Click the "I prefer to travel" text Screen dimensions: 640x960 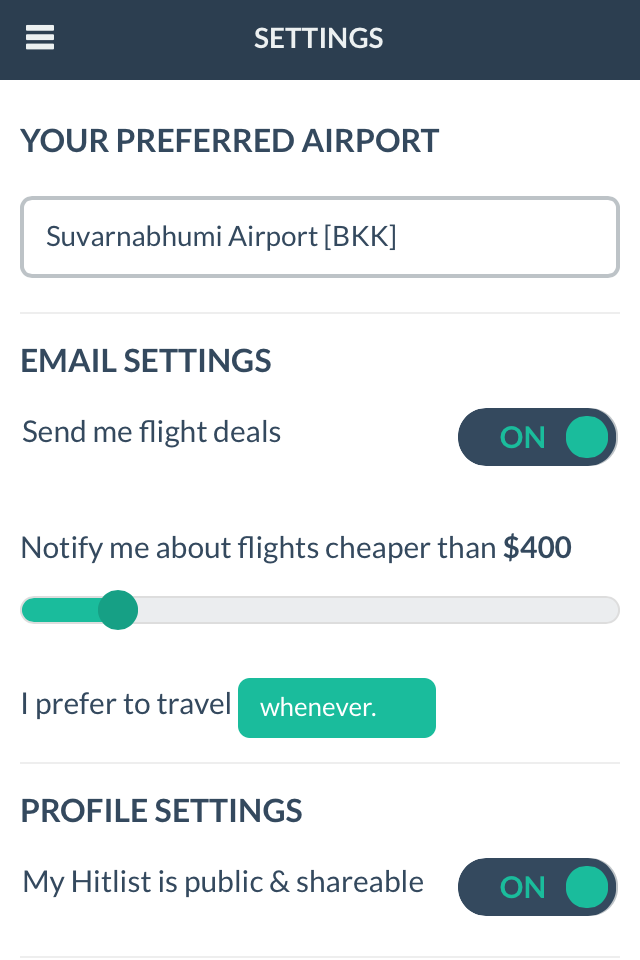tap(126, 704)
